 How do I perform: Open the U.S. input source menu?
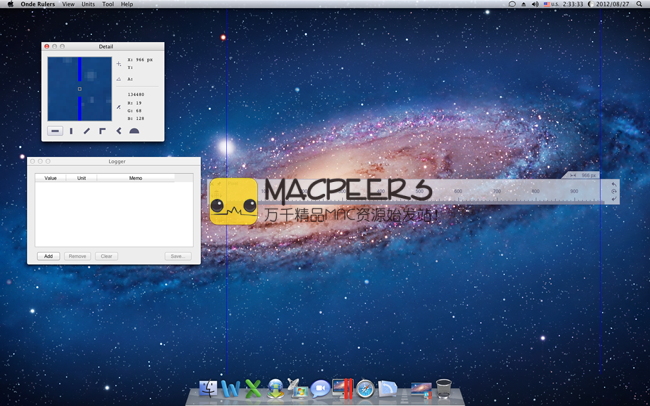click(x=549, y=4)
